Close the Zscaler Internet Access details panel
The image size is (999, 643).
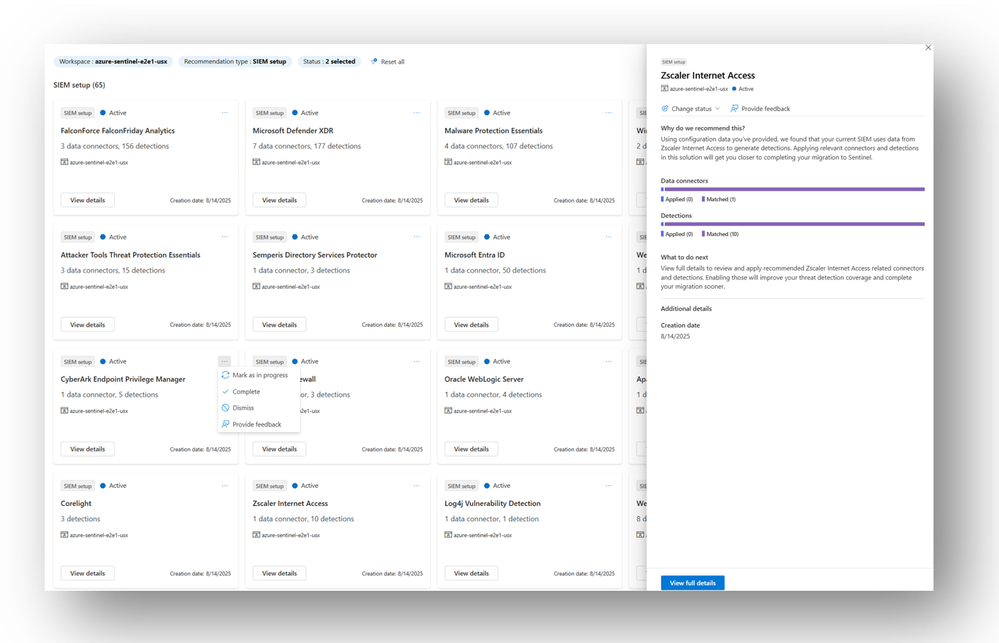pyautogui.click(x=928, y=48)
